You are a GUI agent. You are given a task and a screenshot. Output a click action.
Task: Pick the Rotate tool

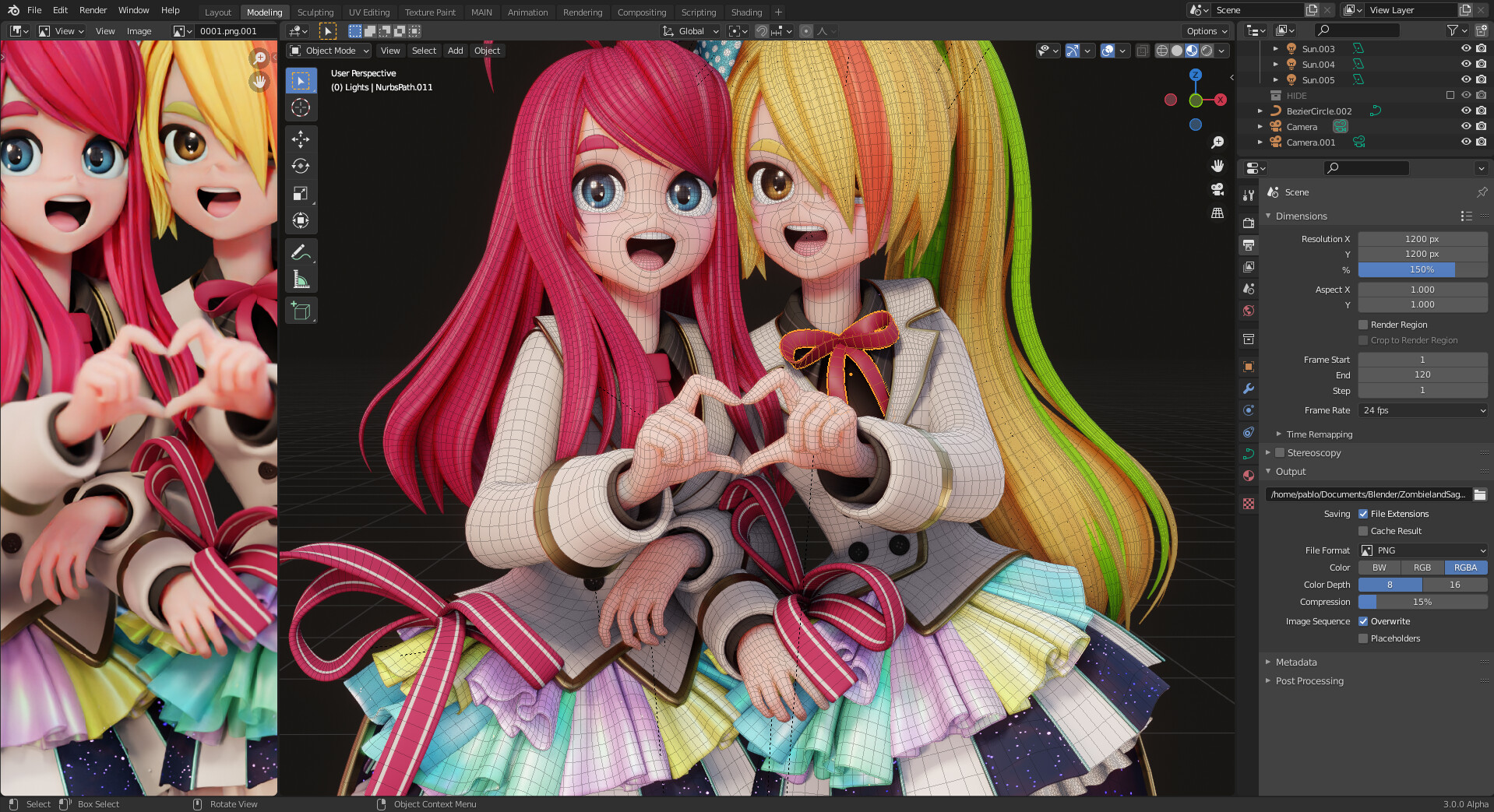tap(301, 166)
